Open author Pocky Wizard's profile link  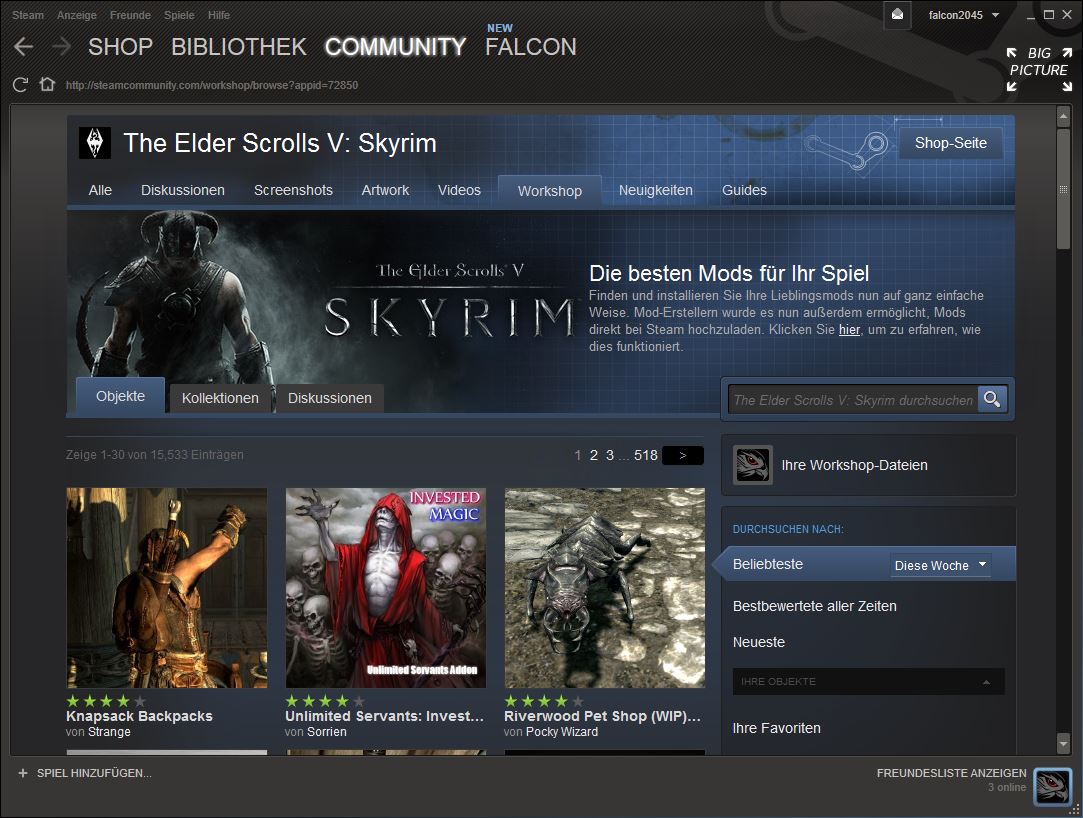(x=562, y=732)
